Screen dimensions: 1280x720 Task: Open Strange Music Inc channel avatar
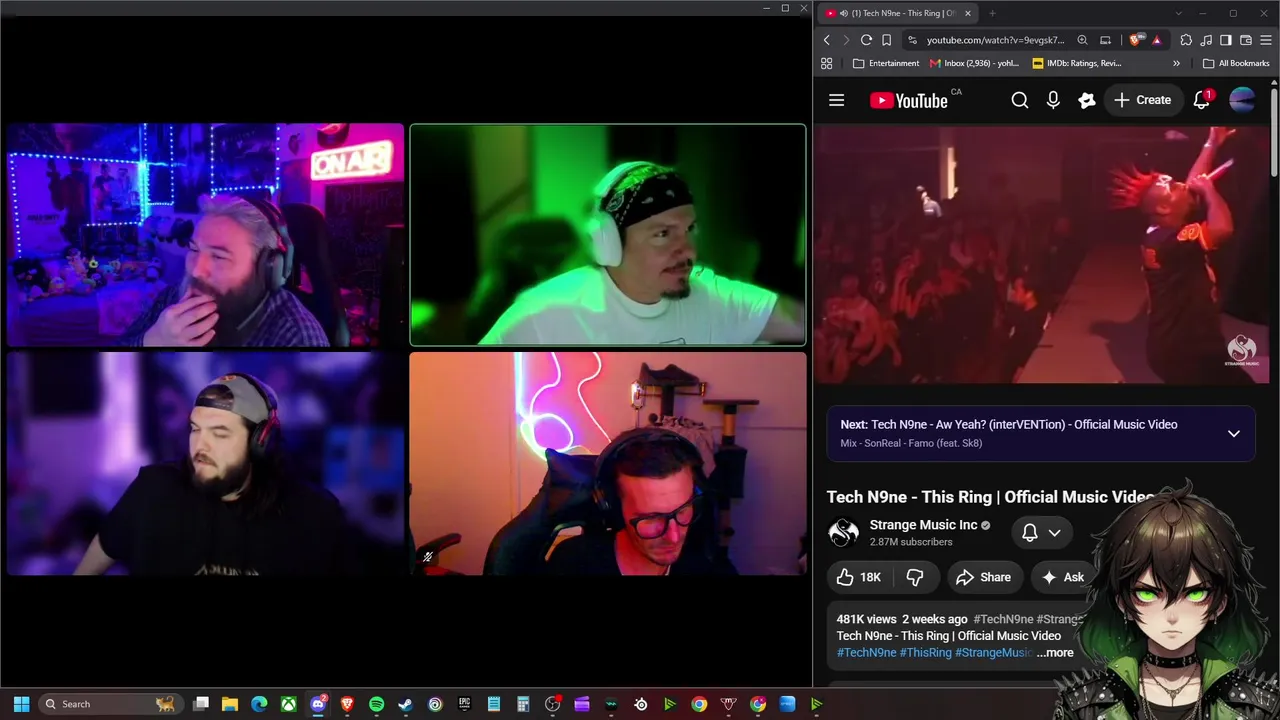[844, 532]
